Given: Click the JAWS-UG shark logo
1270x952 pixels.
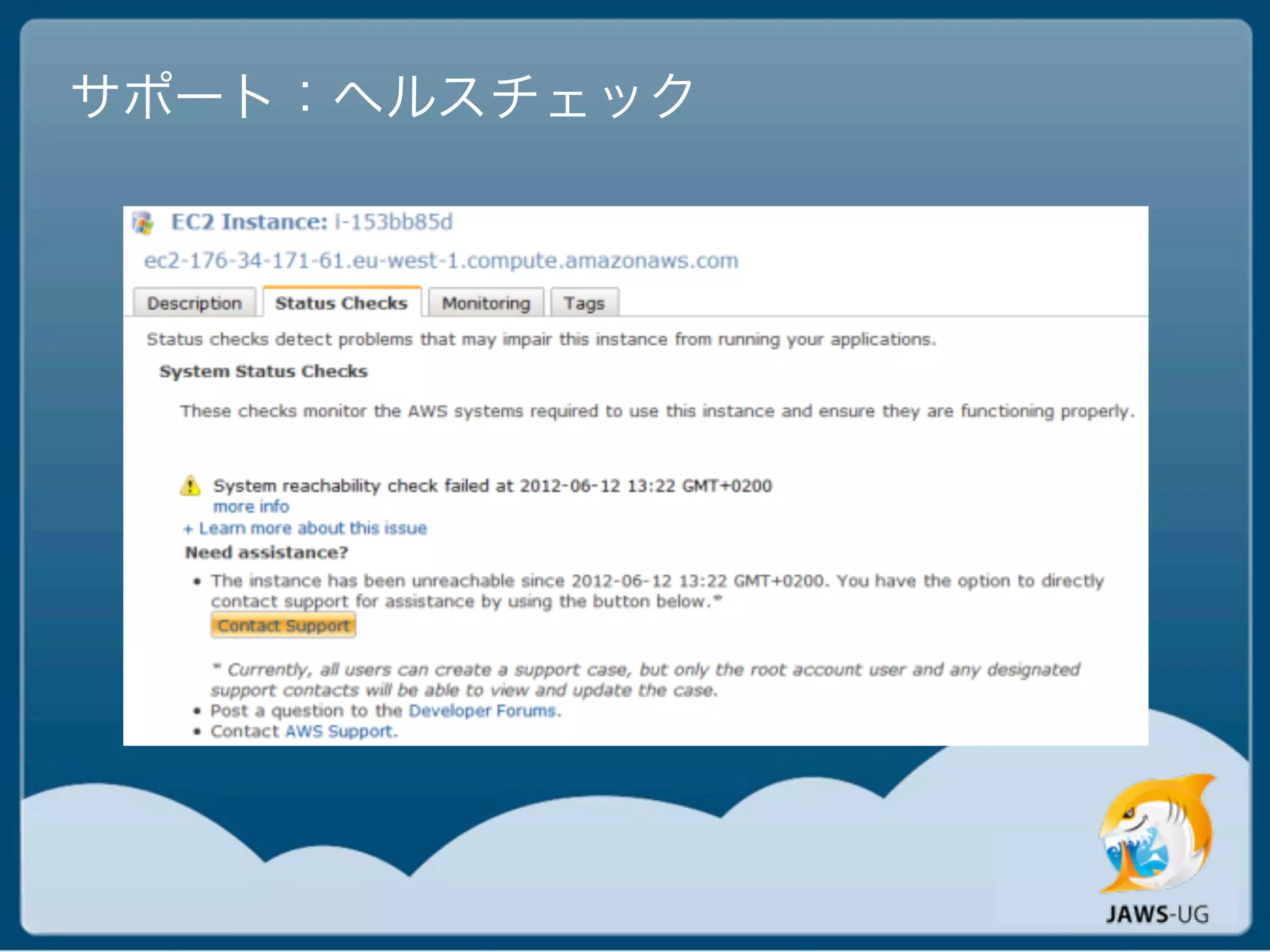Looking at the screenshot, I should (x=1158, y=833).
